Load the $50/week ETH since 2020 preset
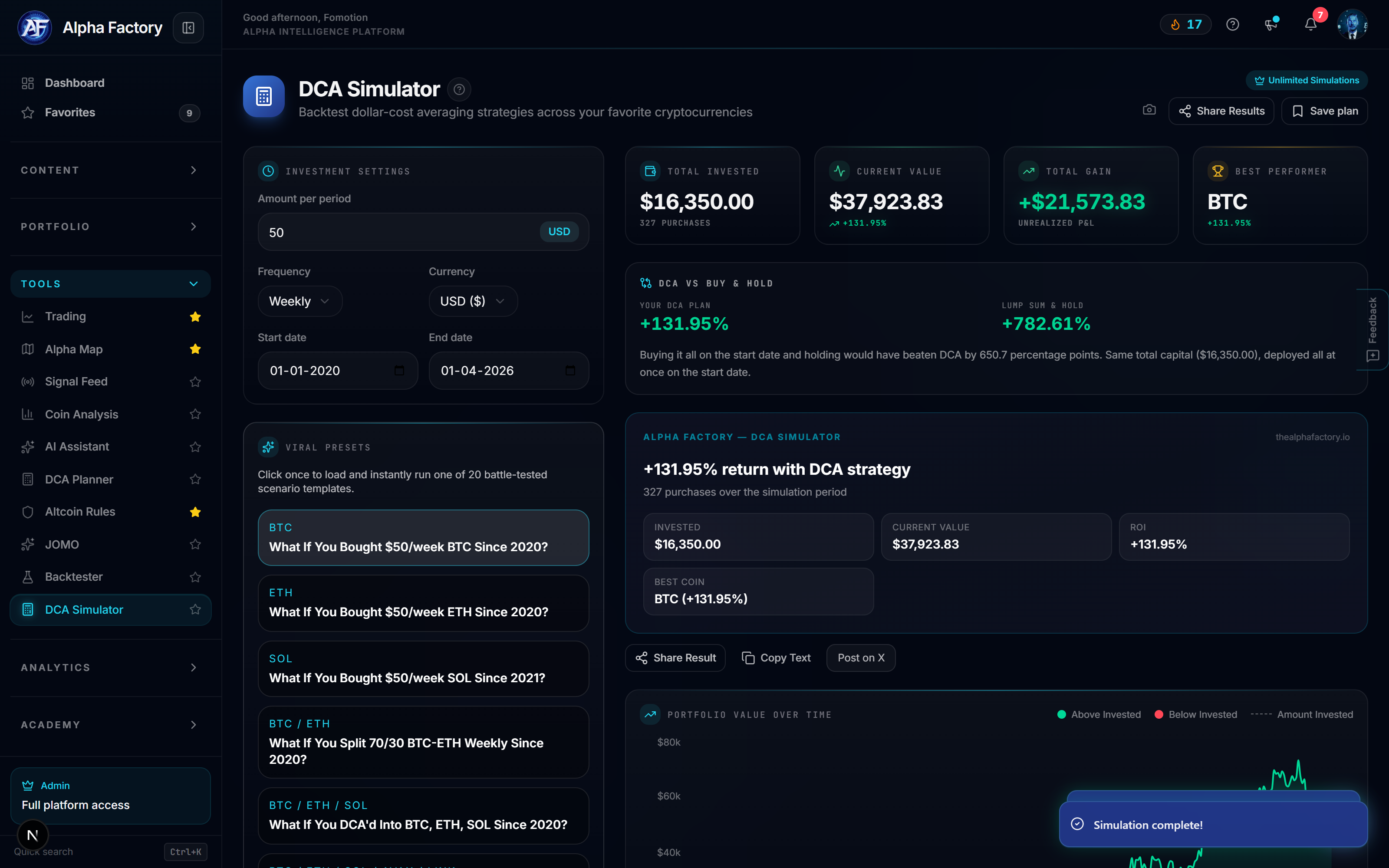1389x868 pixels. pyautogui.click(x=424, y=603)
